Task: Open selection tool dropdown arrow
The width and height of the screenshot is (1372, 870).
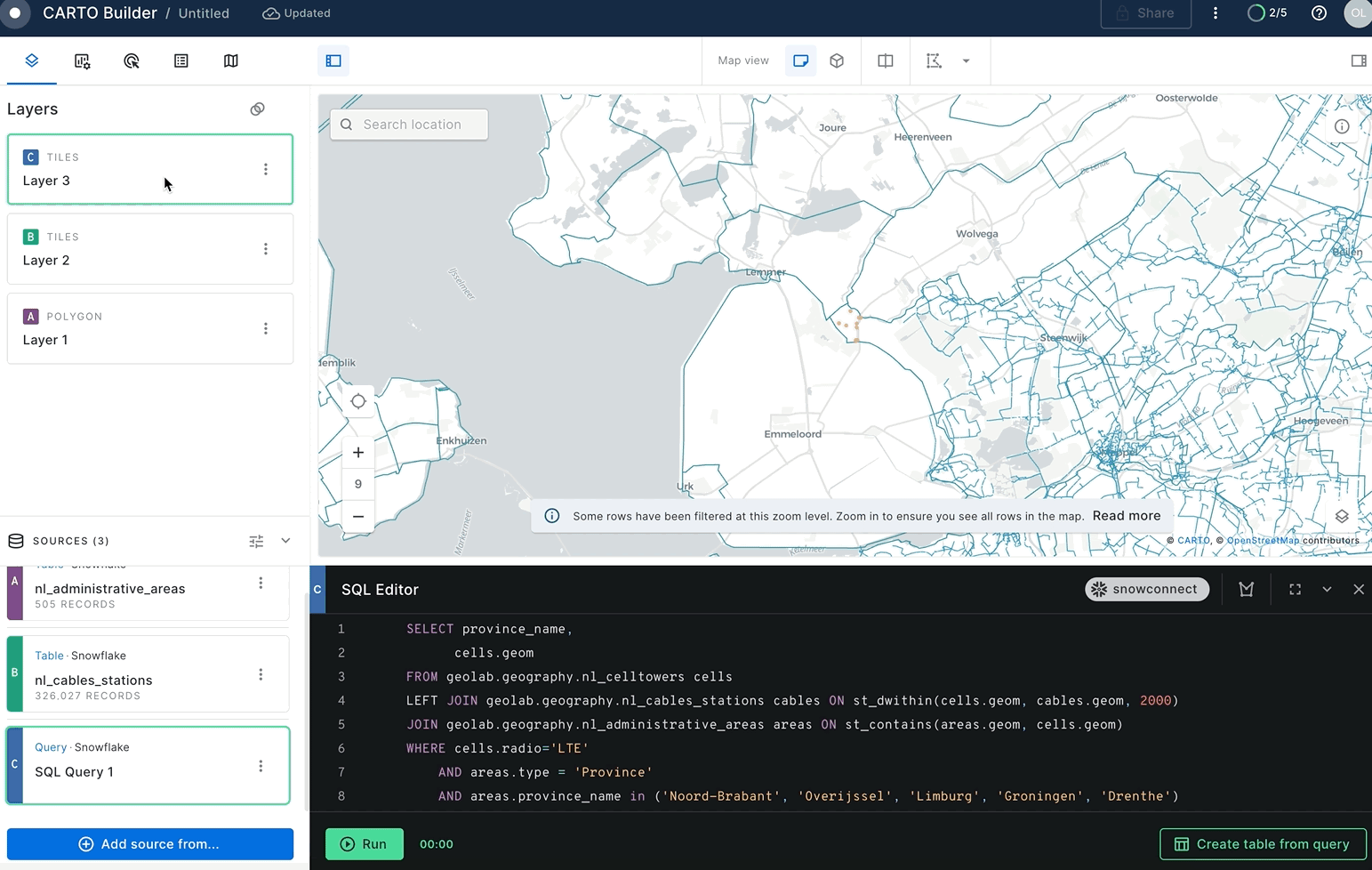Action: [966, 60]
